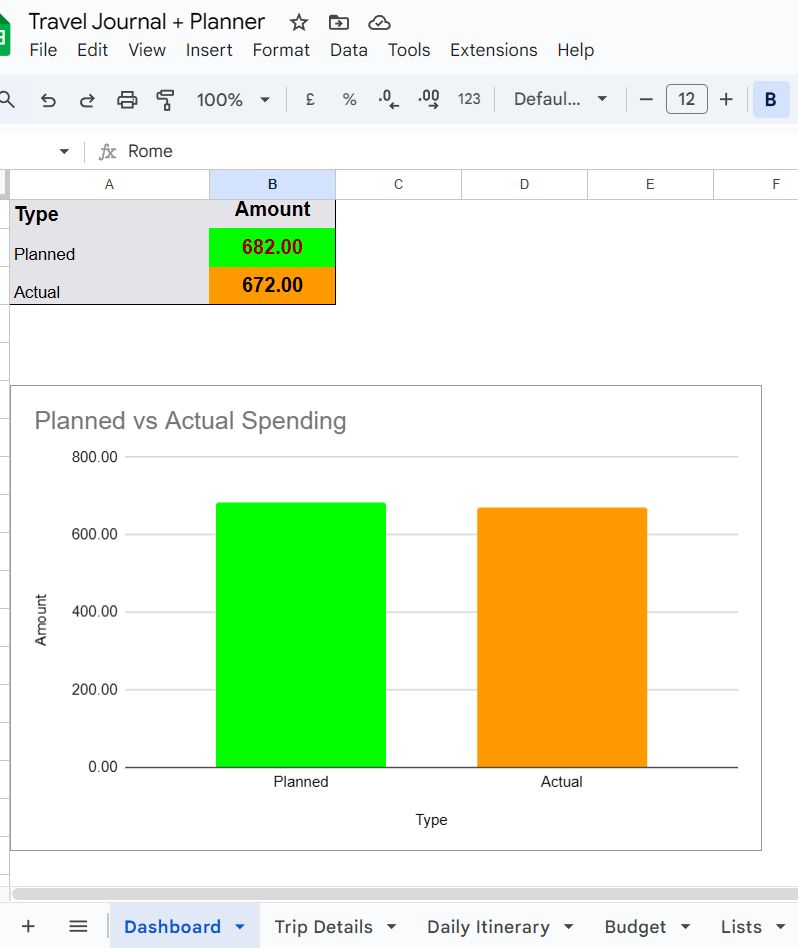Viewport: 798px width, 949px height.
Task: Select column C header
Action: pos(398,185)
